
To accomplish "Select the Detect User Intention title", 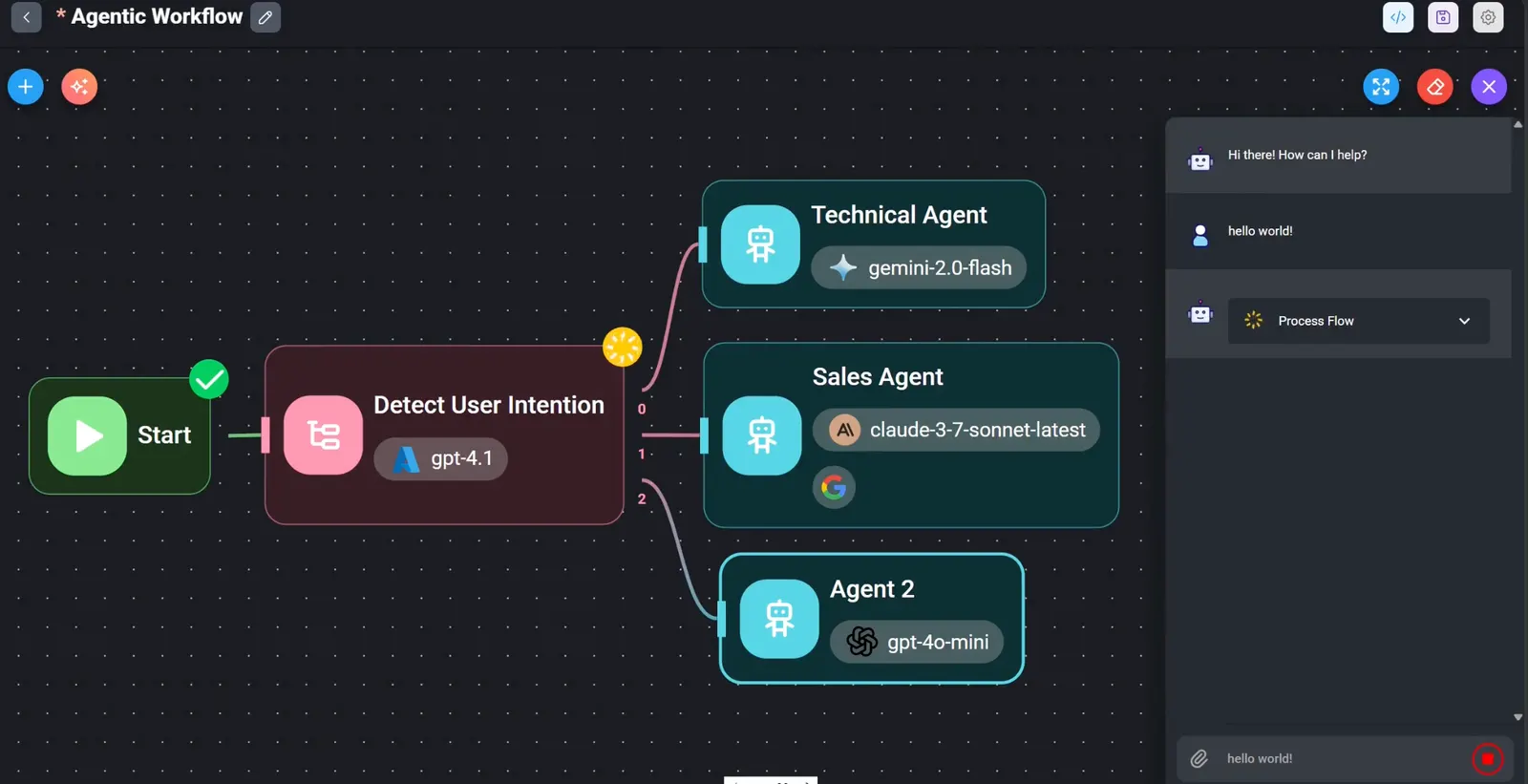I will tap(489, 405).
